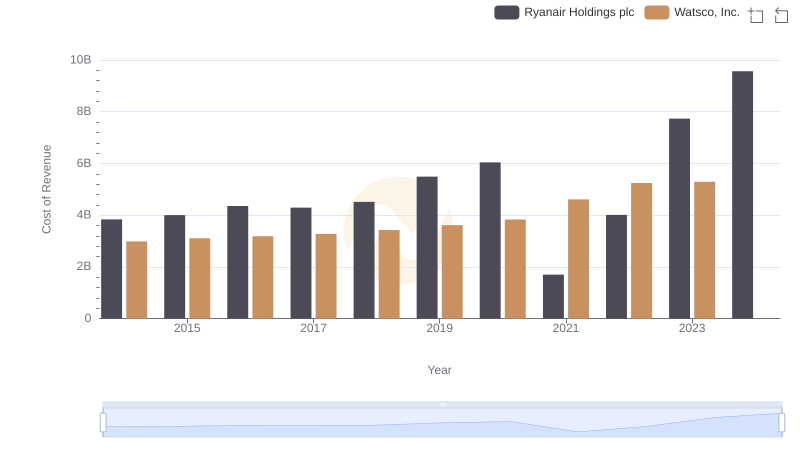Screen dimensions: 800x461
Task: Click the Watsco 2022 bar
Action: (x=641, y=250)
